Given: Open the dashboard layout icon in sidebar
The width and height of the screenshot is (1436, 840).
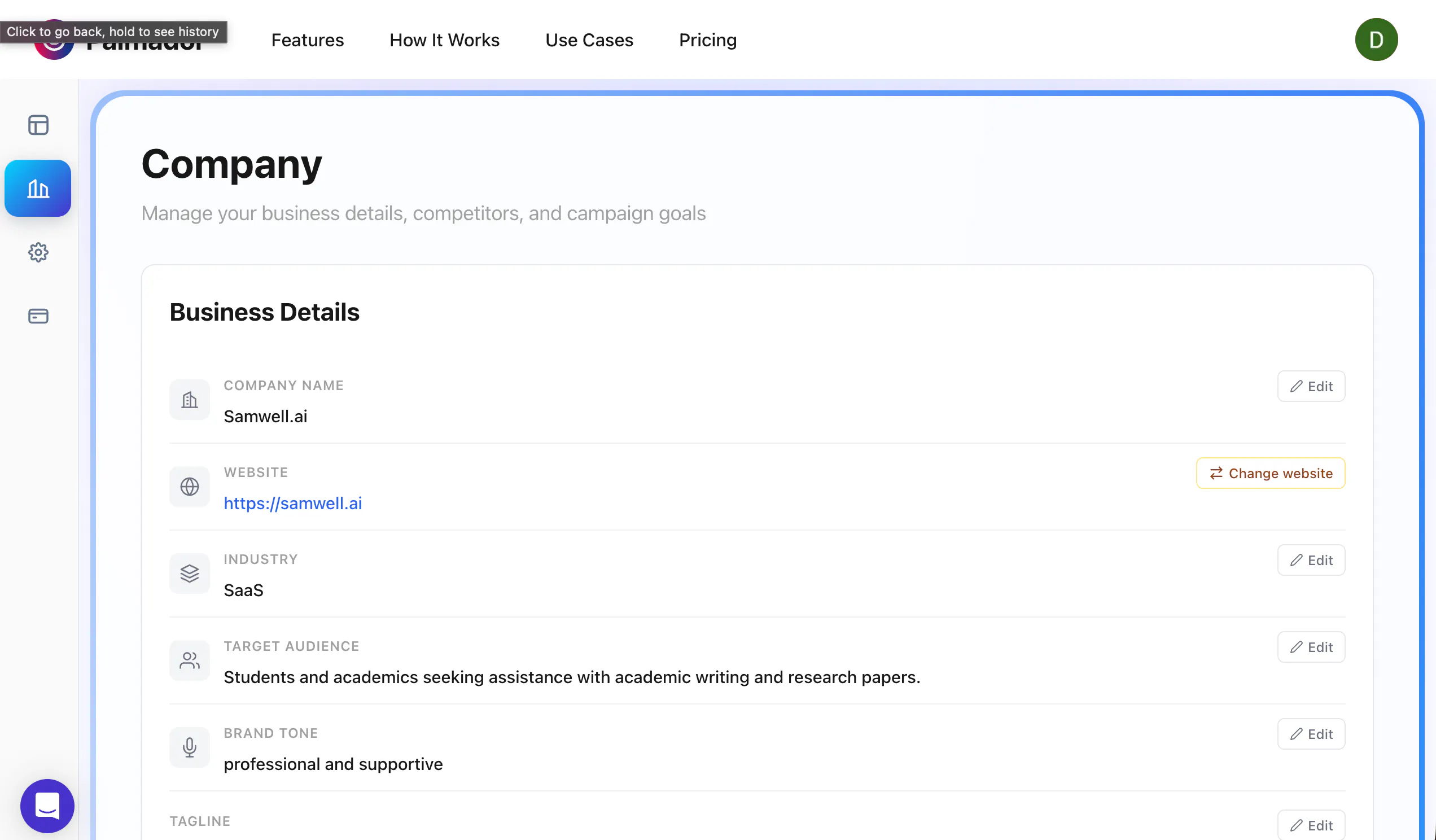Looking at the screenshot, I should 38,125.
